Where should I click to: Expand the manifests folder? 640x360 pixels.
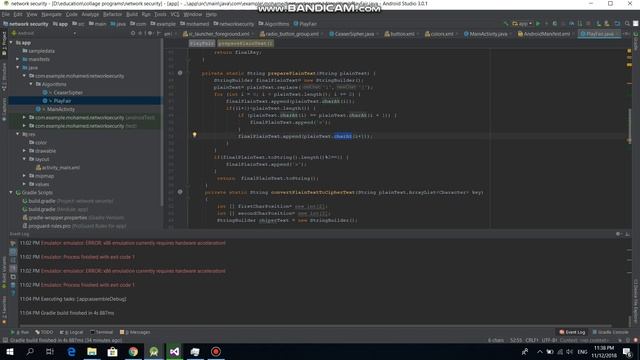pos(18,59)
